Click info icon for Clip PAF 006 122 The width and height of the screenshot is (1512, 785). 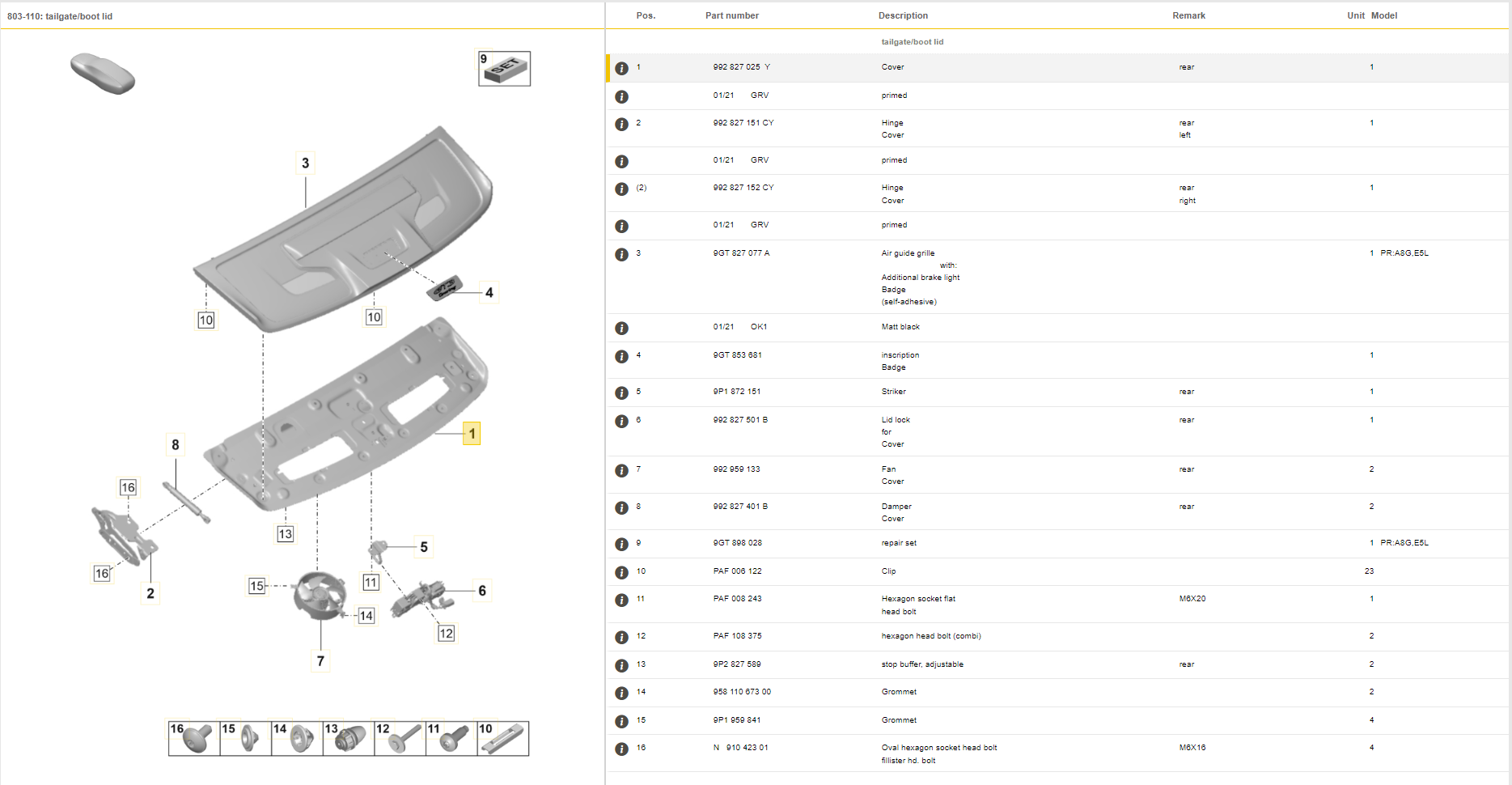coord(621,573)
